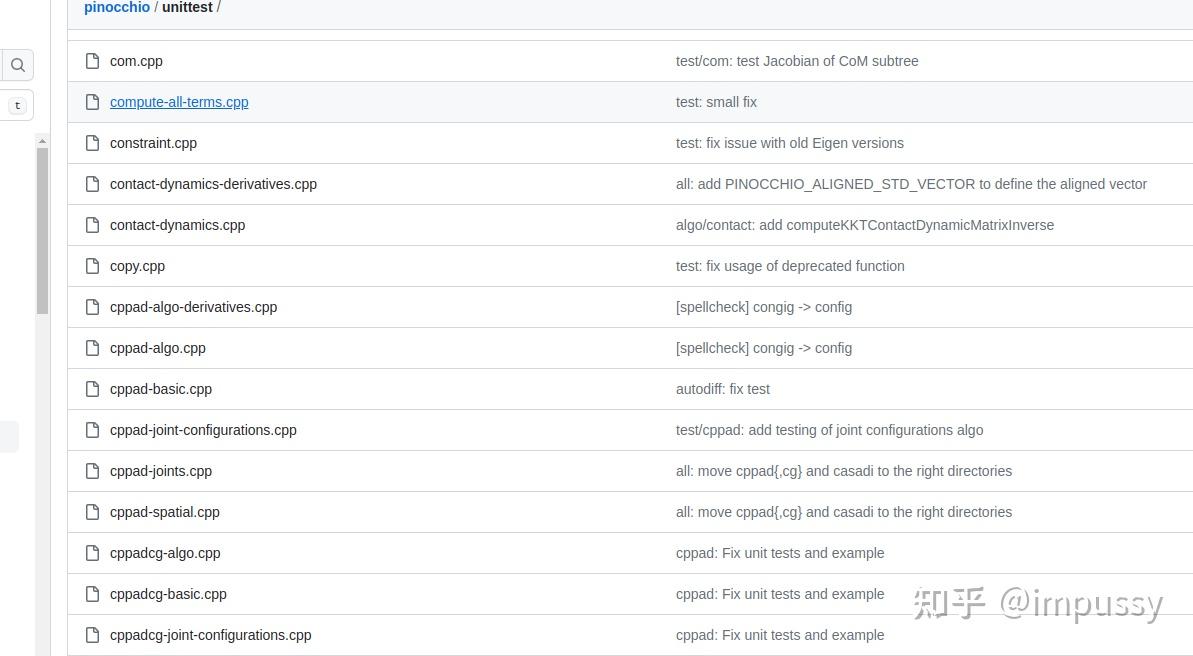Go to the pinocchio breadcrumb link
The width and height of the screenshot is (1193, 656).
pyautogui.click(x=117, y=8)
